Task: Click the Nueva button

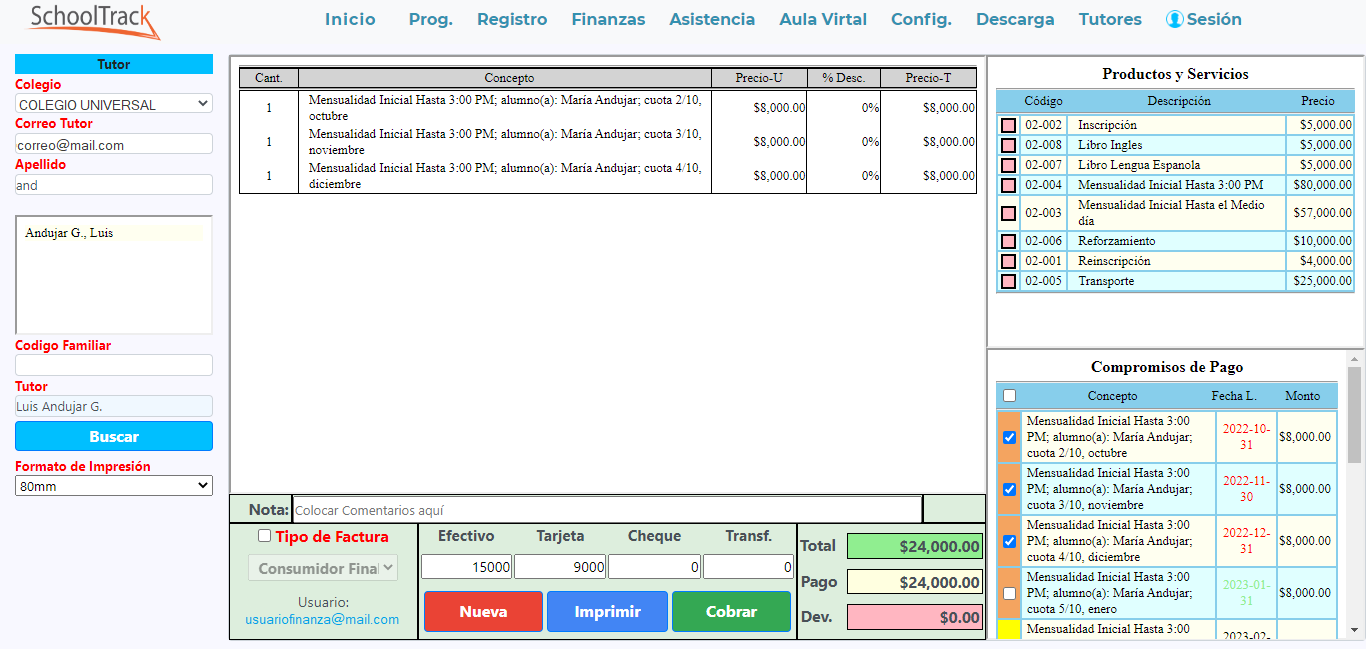Action: 483,611
